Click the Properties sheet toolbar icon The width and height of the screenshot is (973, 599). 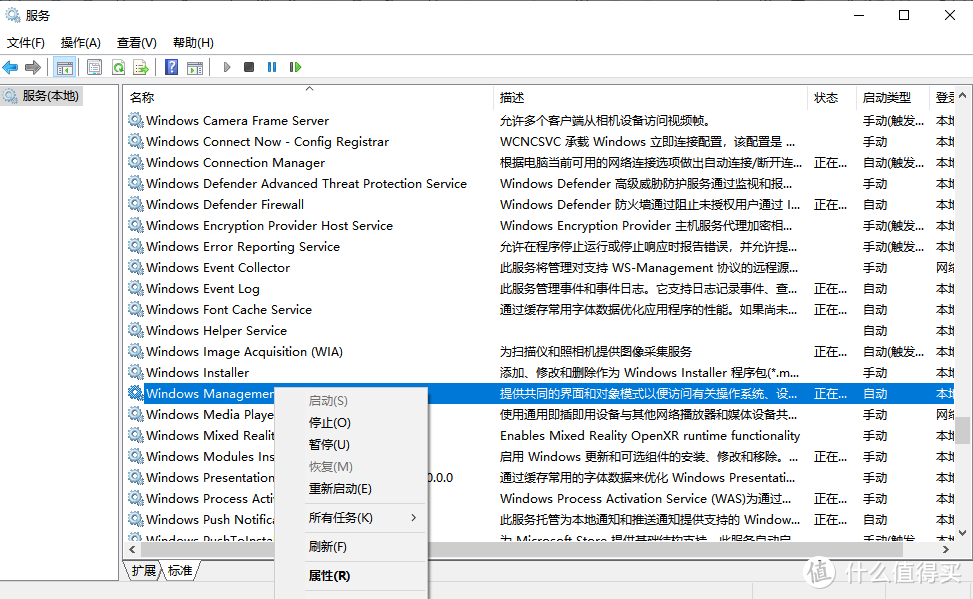[x=94, y=67]
